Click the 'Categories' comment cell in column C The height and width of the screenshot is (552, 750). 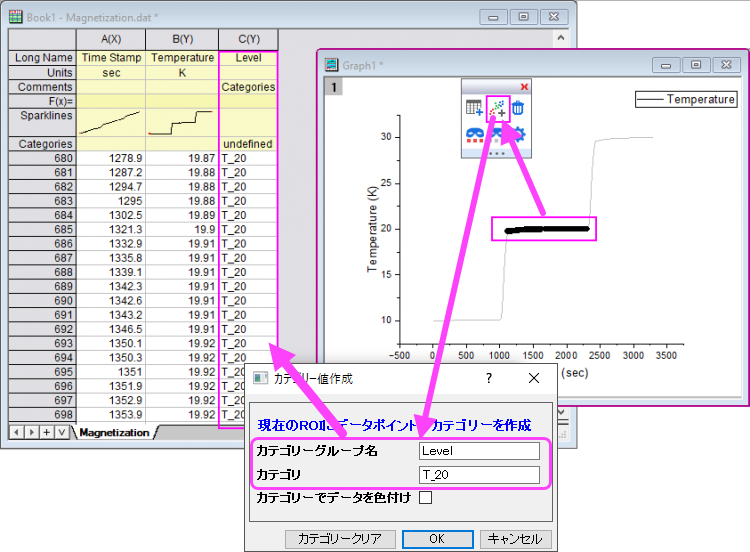(248, 87)
